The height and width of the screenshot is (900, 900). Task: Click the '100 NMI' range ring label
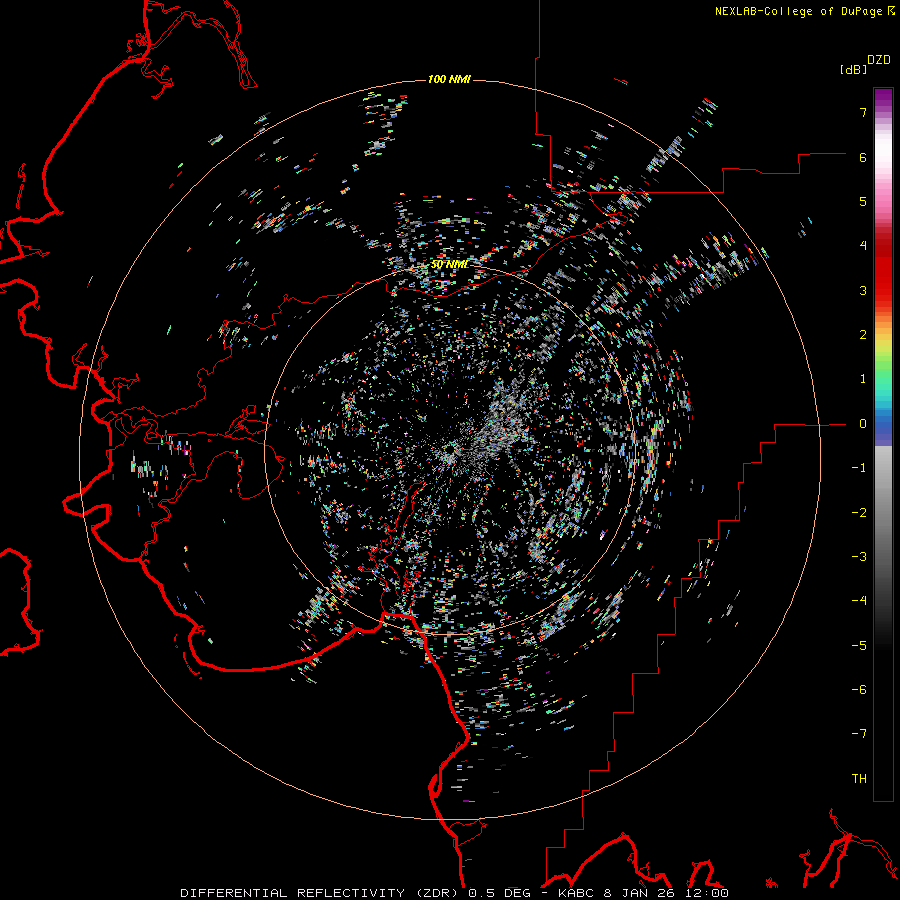pos(449,79)
